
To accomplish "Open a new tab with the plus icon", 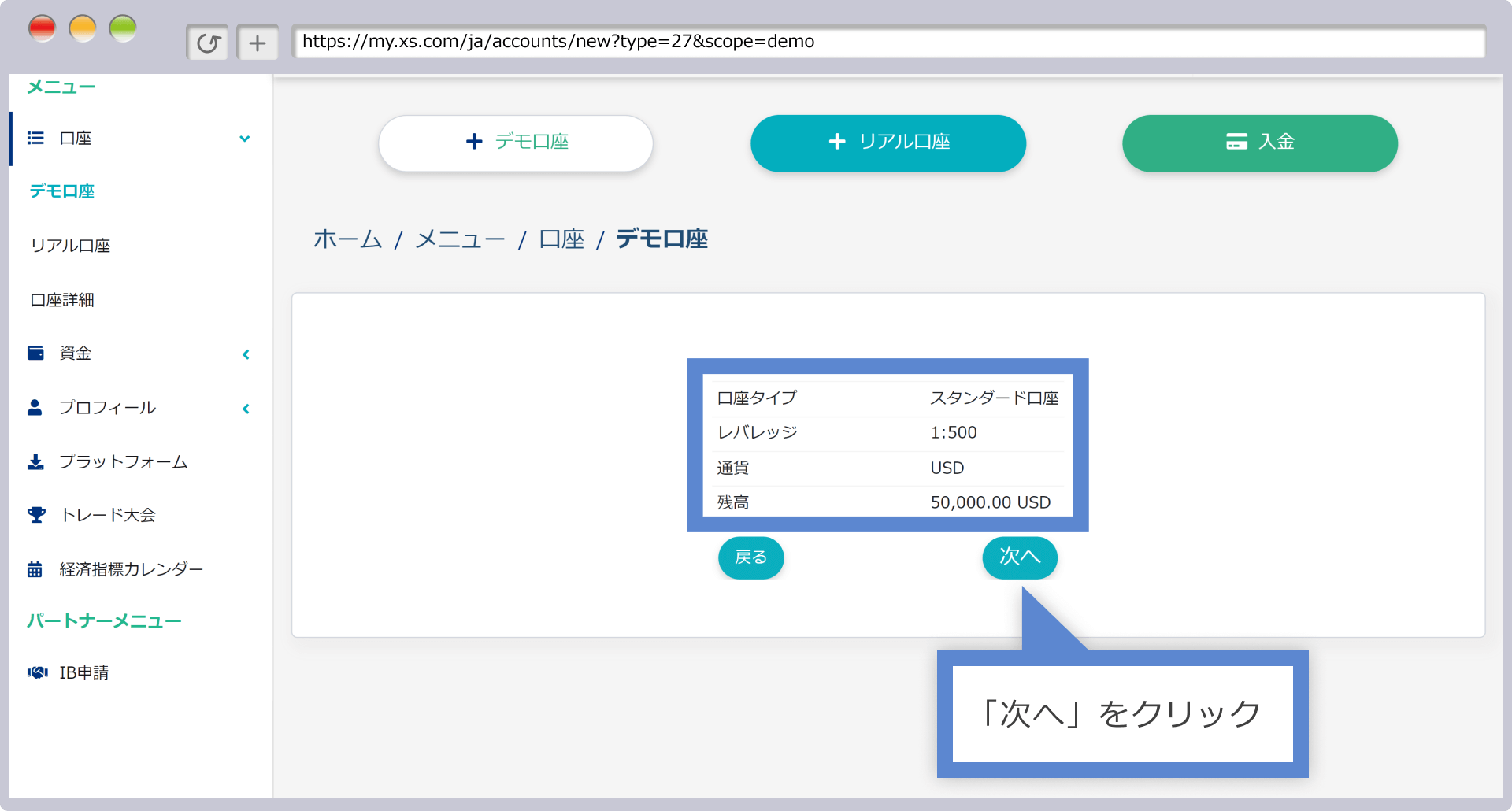I will tap(258, 43).
